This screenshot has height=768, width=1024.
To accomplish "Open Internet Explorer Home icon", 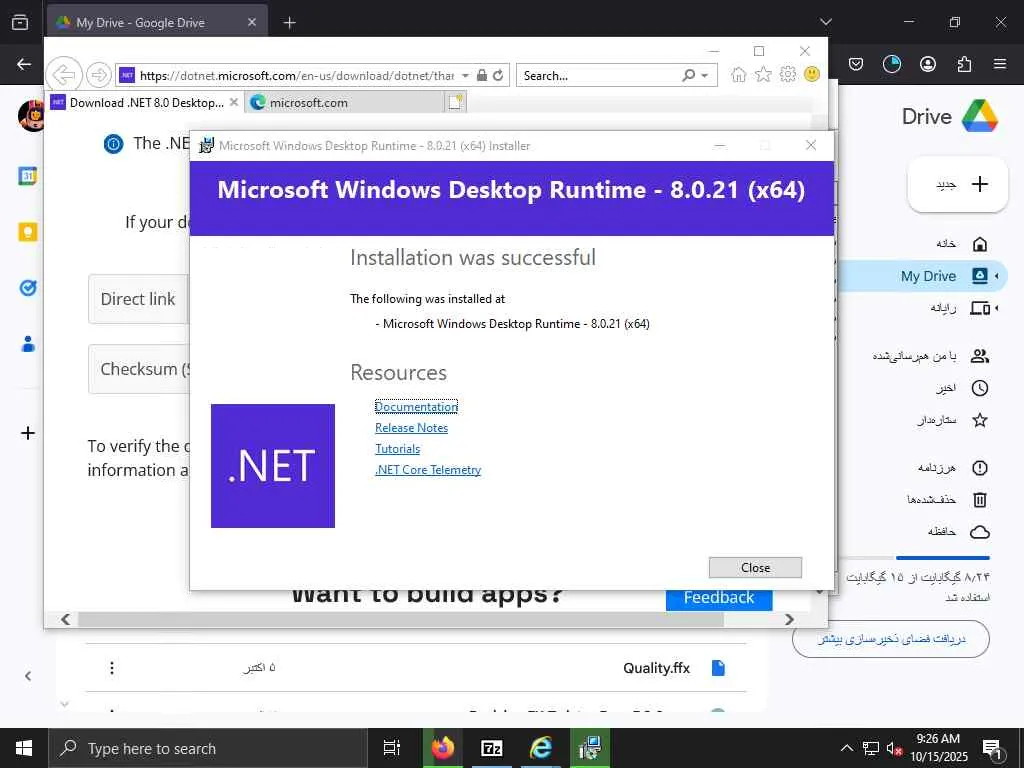I will coord(739,74).
